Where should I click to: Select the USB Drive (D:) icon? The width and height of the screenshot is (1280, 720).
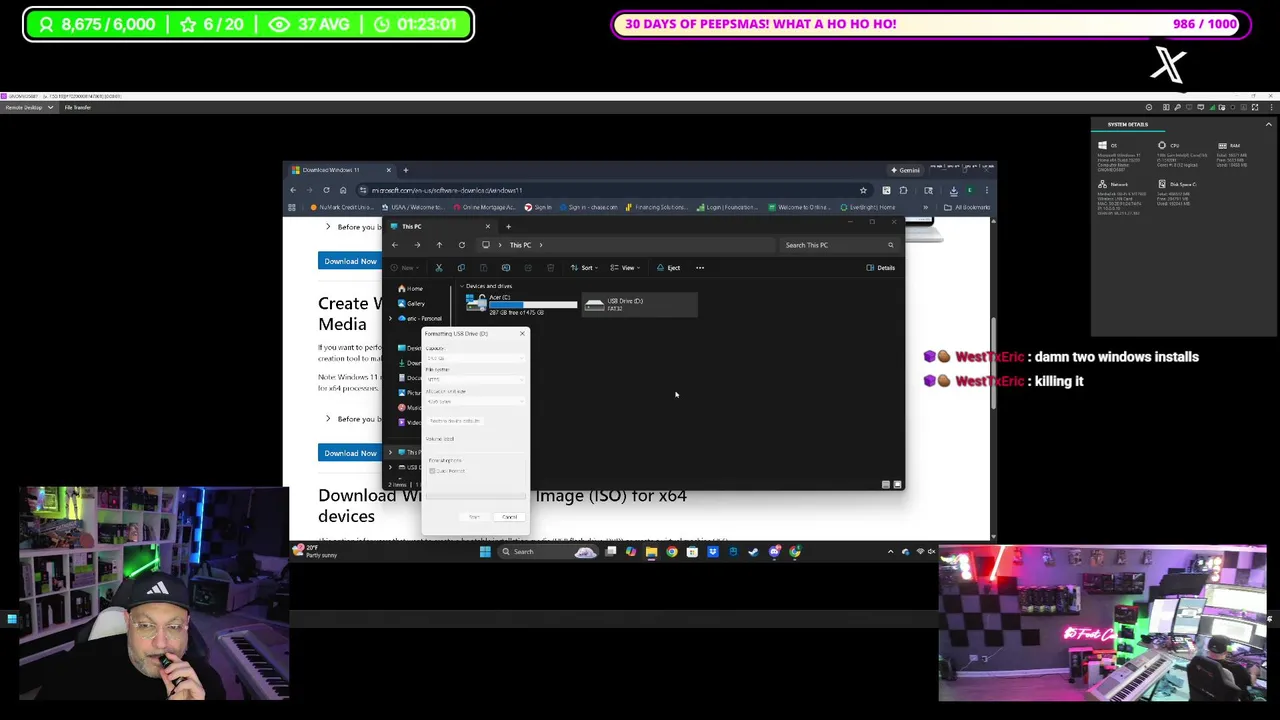tap(595, 305)
